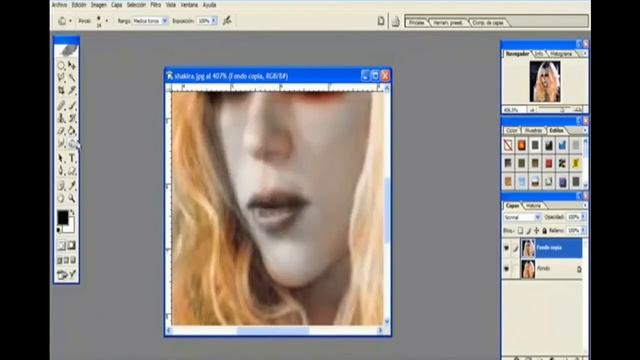Open the Exposición slider arrow

tap(214, 21)
